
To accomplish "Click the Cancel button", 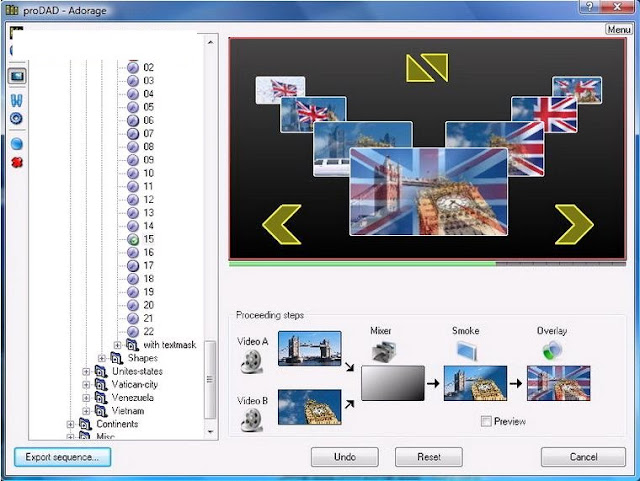I will tap(583, 457).
